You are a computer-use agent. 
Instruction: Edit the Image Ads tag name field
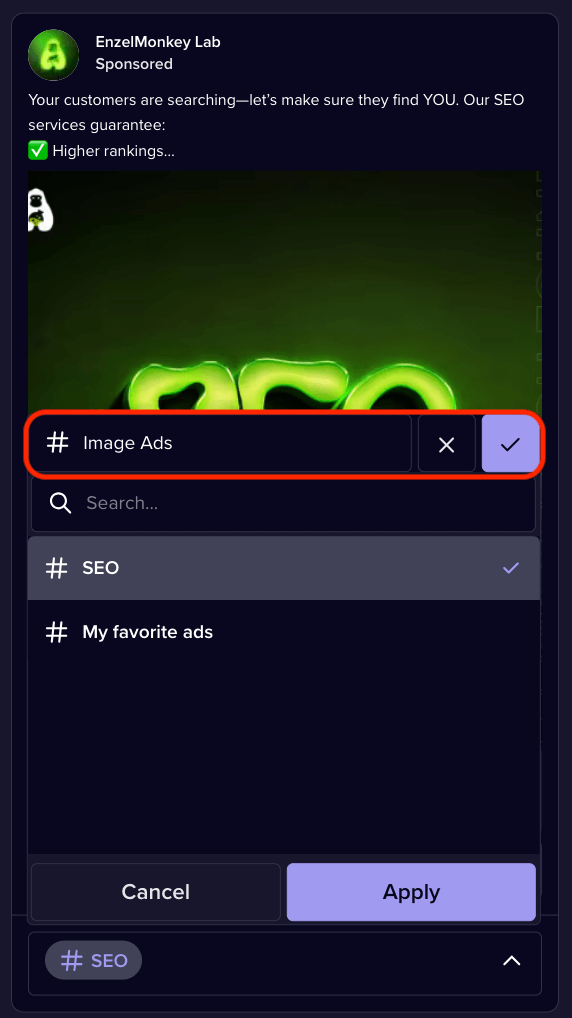(x=221, y=444)
